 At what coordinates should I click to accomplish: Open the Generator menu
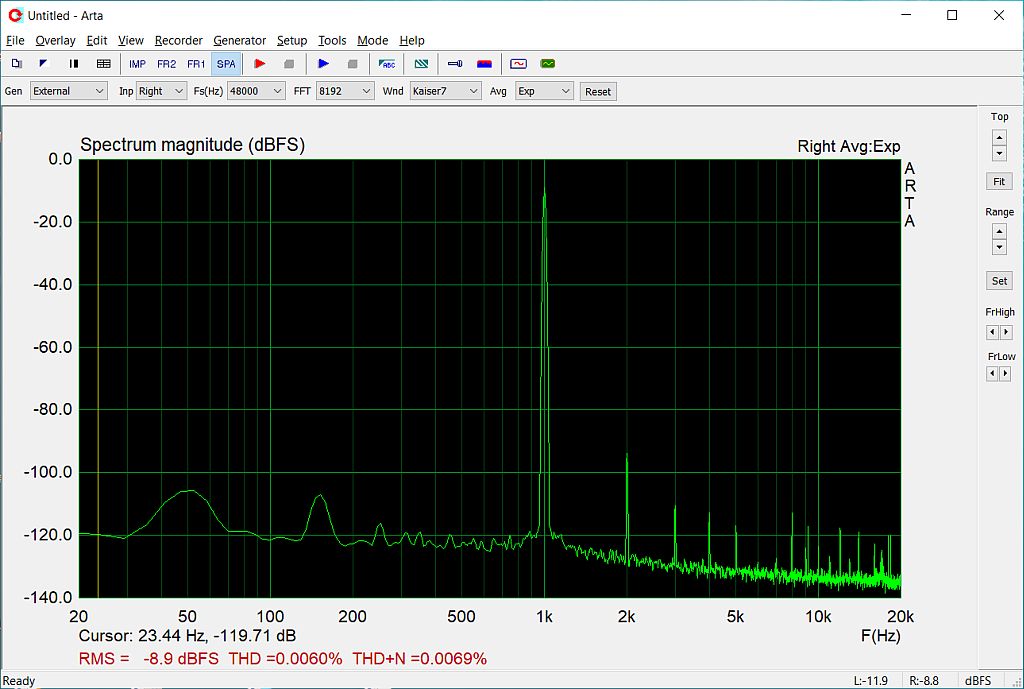coord(240,40)
